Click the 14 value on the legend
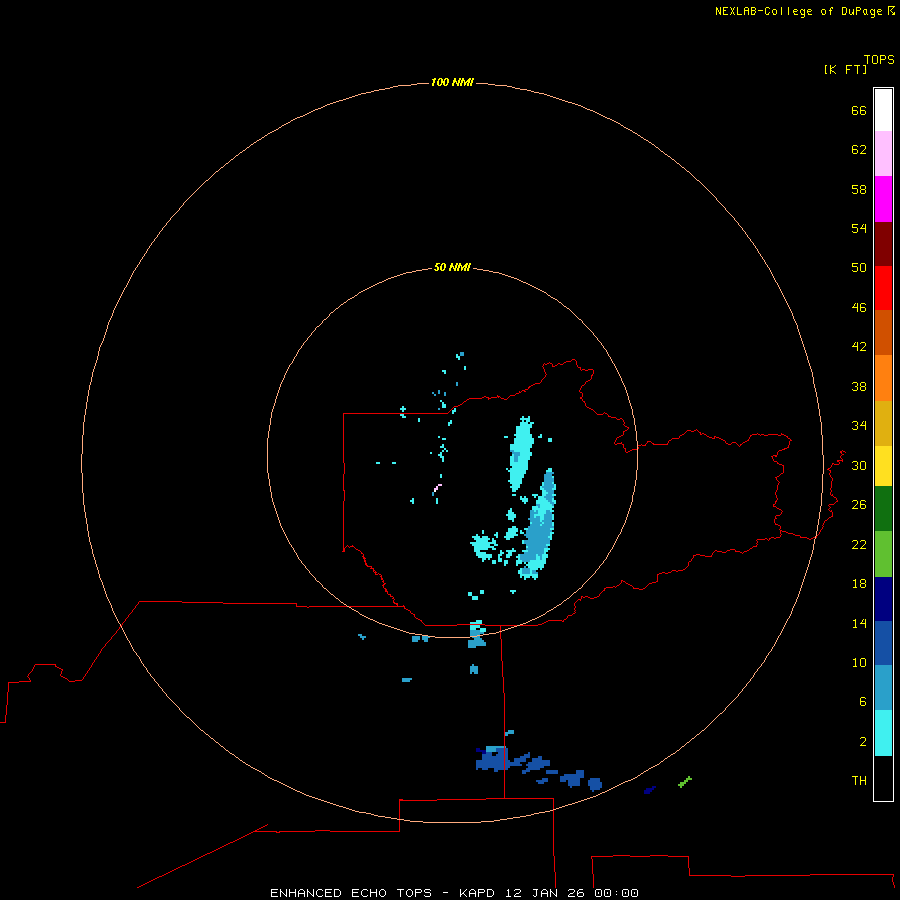 859,623
